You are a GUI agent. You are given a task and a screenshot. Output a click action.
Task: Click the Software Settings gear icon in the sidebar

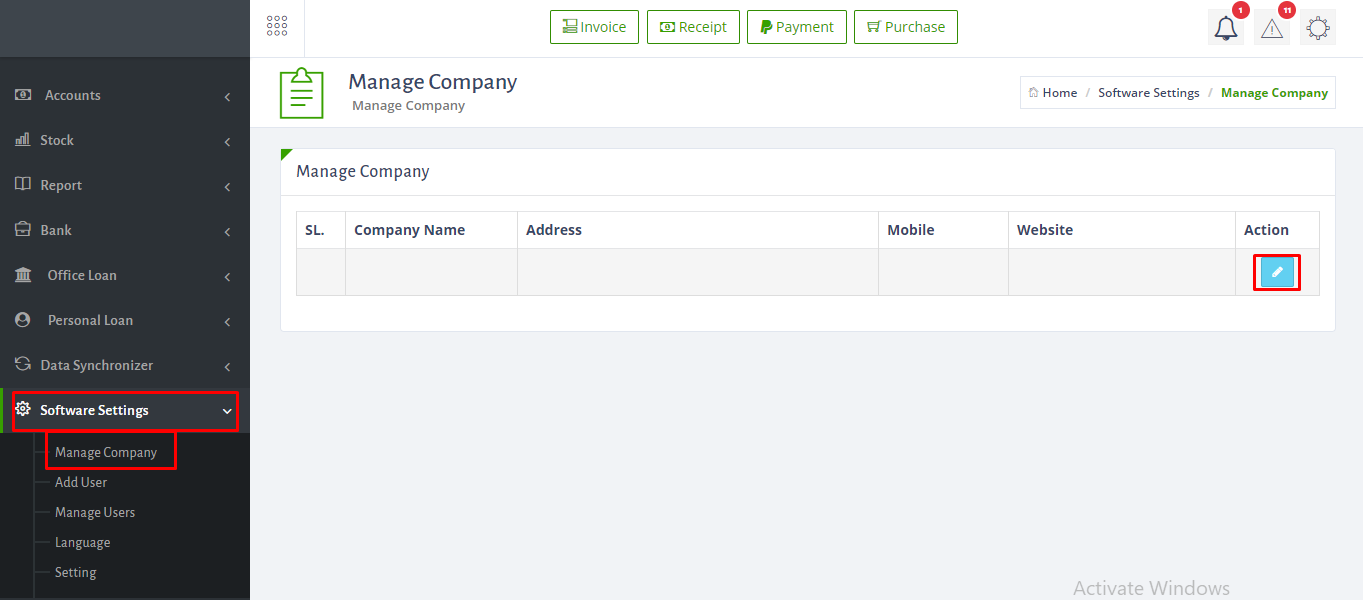[x=23, y=409]
